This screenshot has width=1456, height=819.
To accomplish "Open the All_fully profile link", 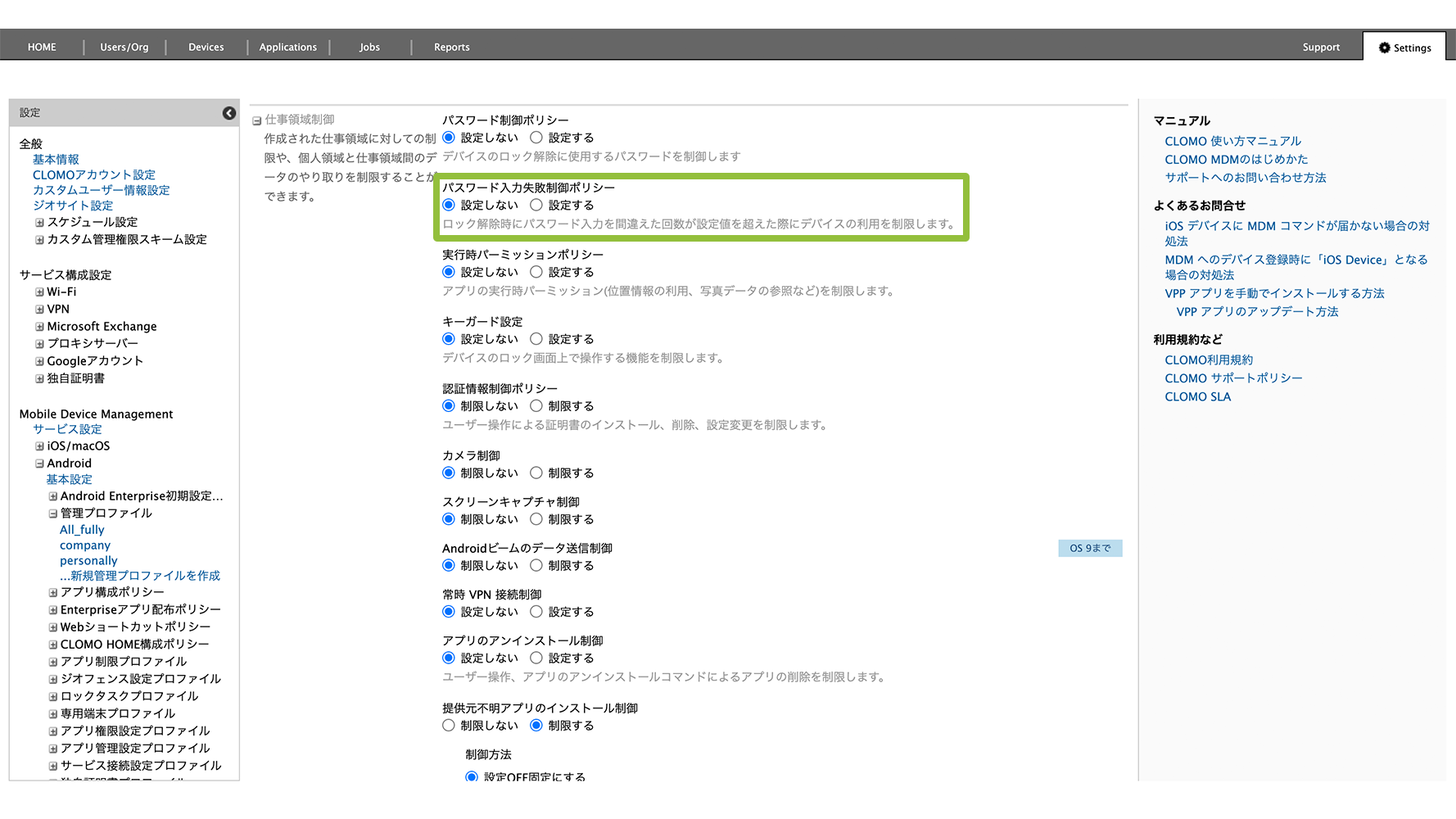I will pyautogui.click(x=82, y=530).
